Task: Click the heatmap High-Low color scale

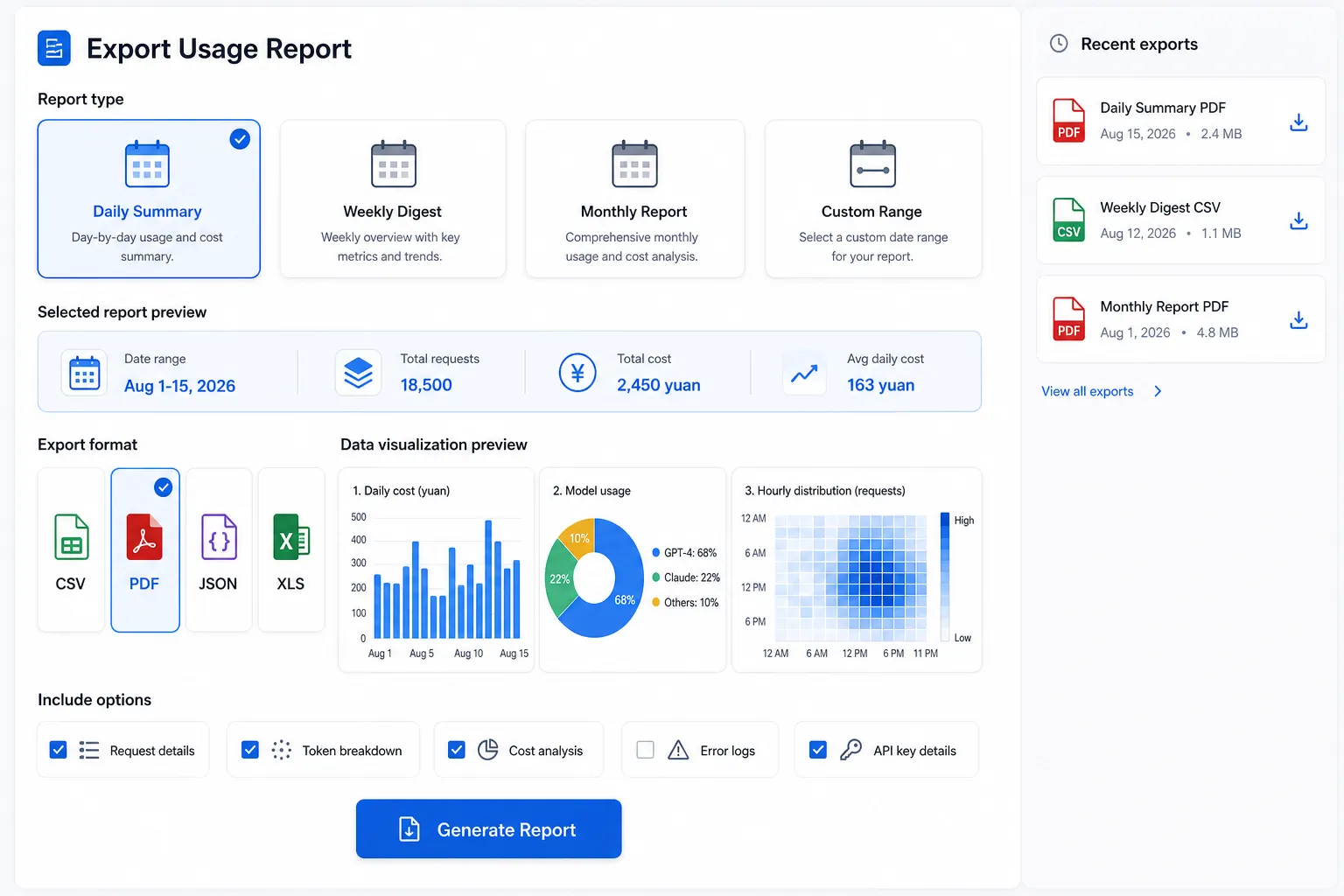Action: pyautogui.click(x=945, y=577)
